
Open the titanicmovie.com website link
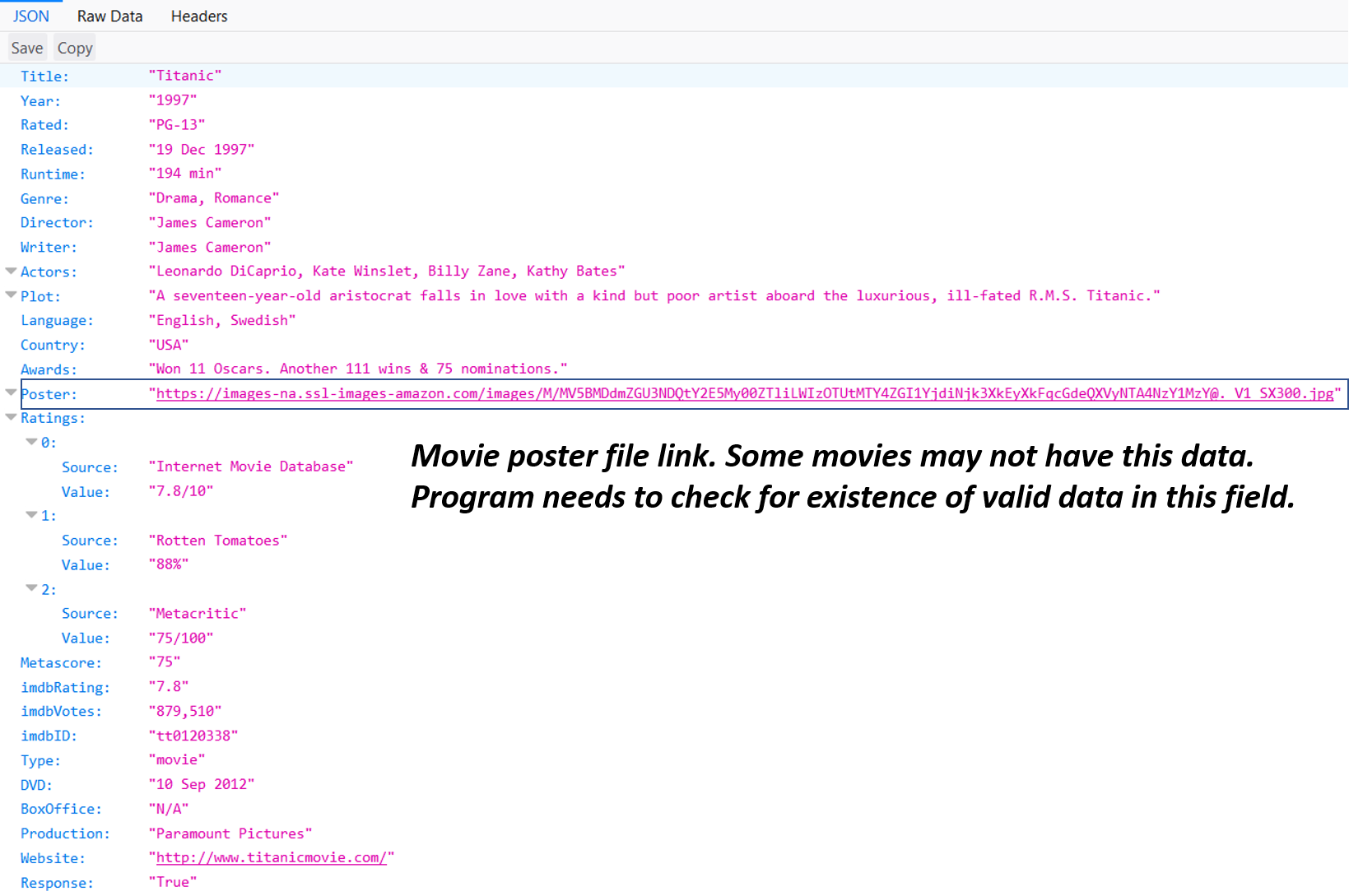click(x=272, y=857)
